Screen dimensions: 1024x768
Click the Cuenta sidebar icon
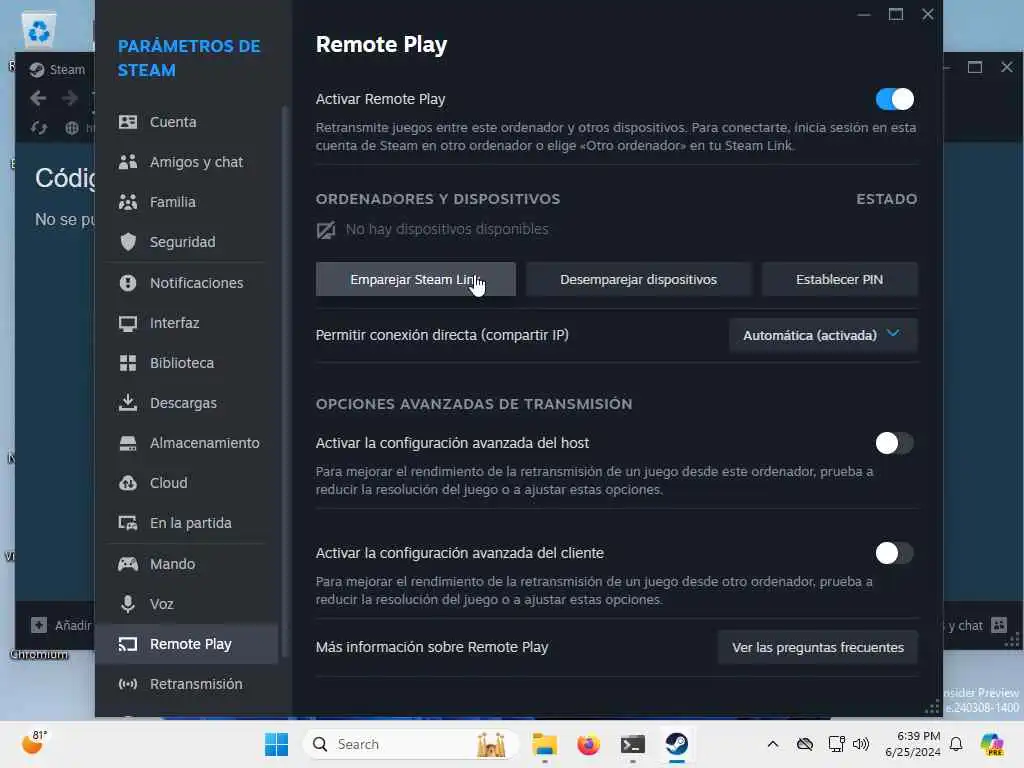pos(128,122)
